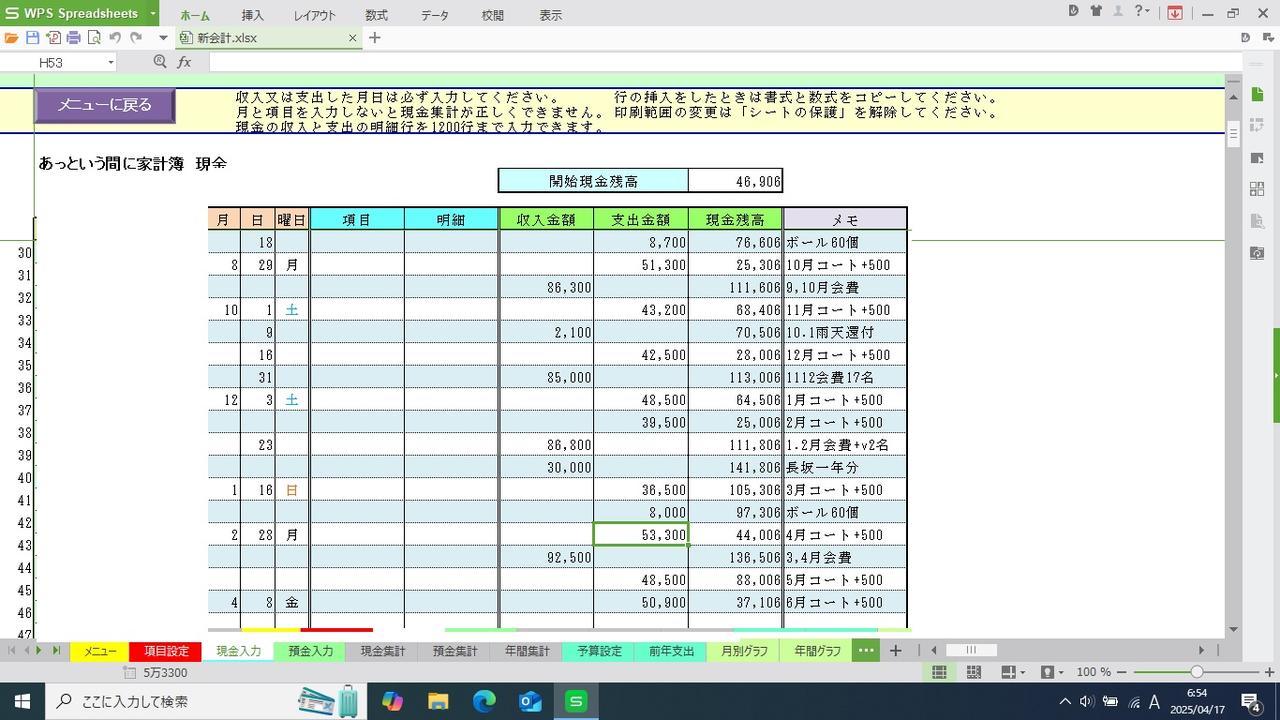The width and height of the screenshot is (1280, 720).
Task: Switch to the 前年支出 sheet tab
Action: pyautogui.click(x=670, y=651)
